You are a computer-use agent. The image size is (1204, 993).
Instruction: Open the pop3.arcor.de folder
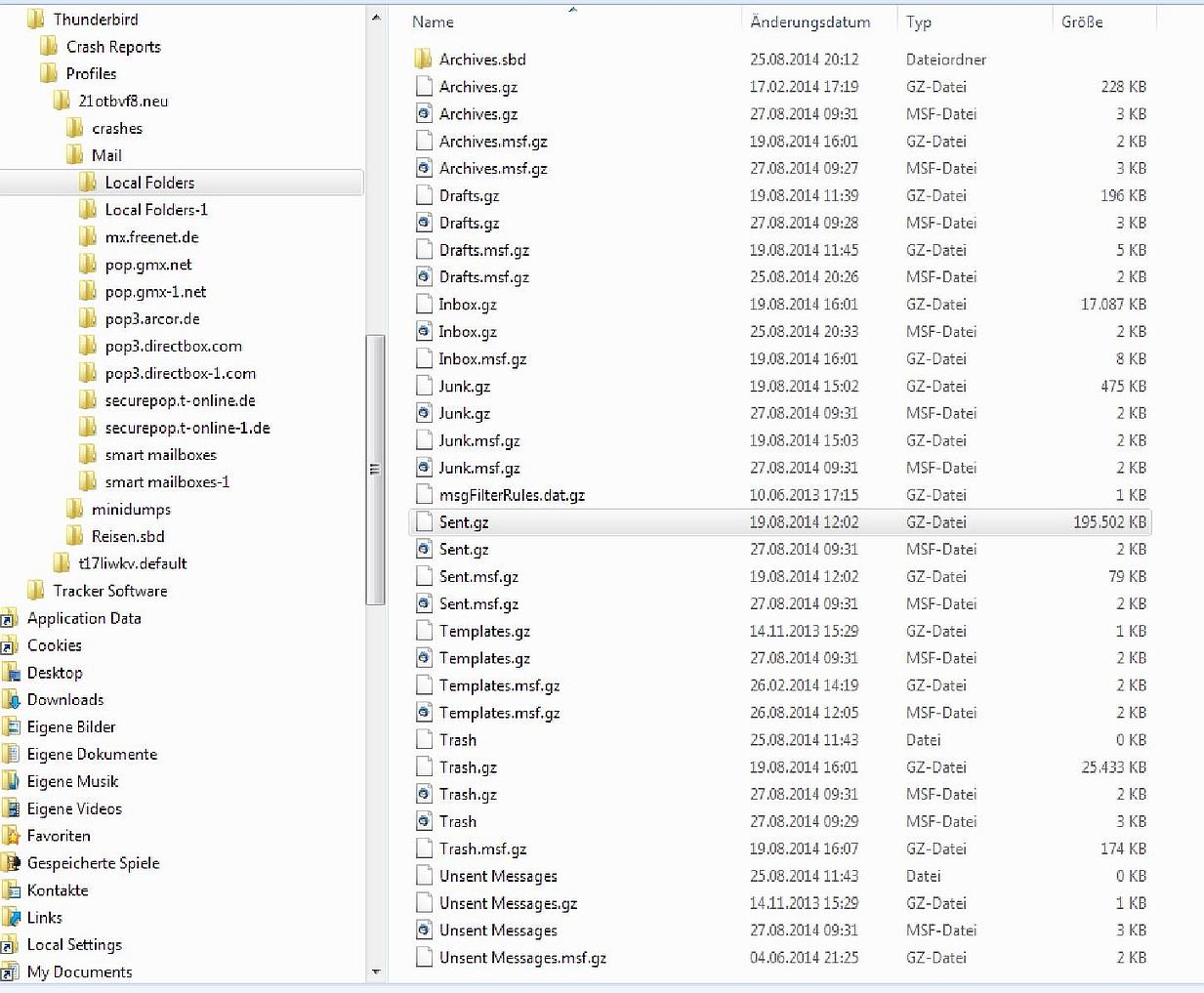tap(152, 319)
